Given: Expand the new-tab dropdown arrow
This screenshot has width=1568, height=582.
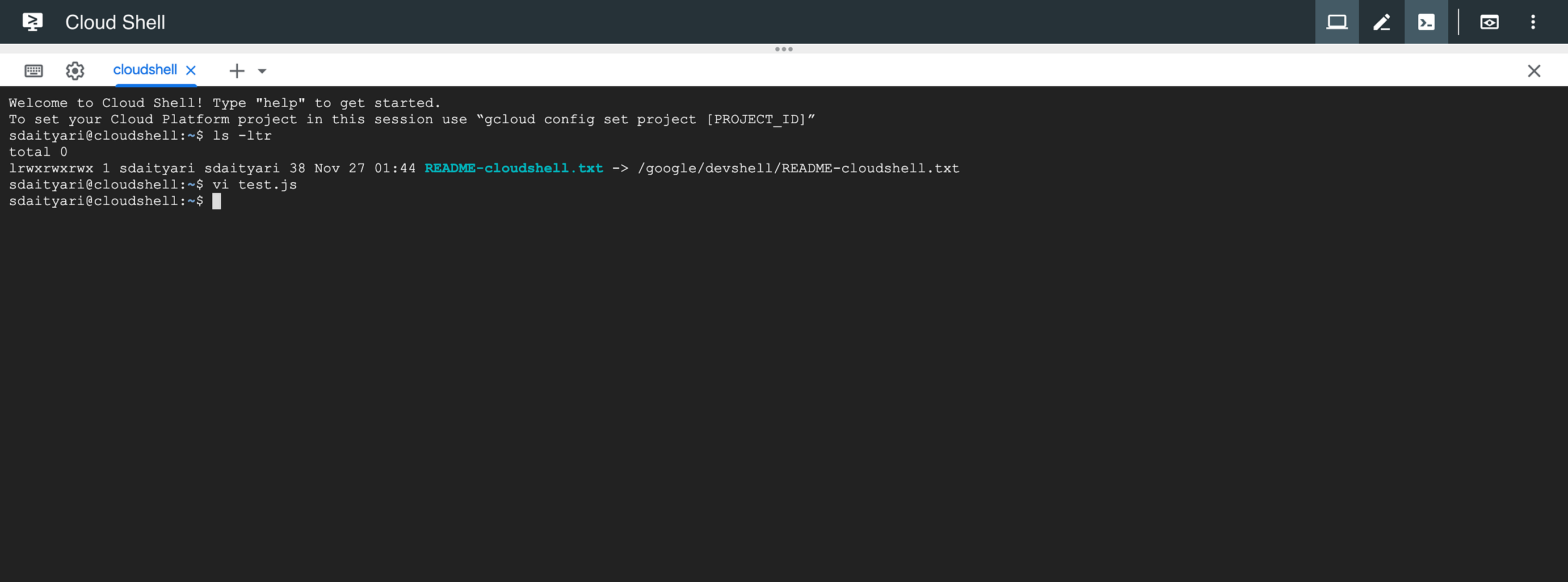Looking at the screenshot, I should [262, 71].
